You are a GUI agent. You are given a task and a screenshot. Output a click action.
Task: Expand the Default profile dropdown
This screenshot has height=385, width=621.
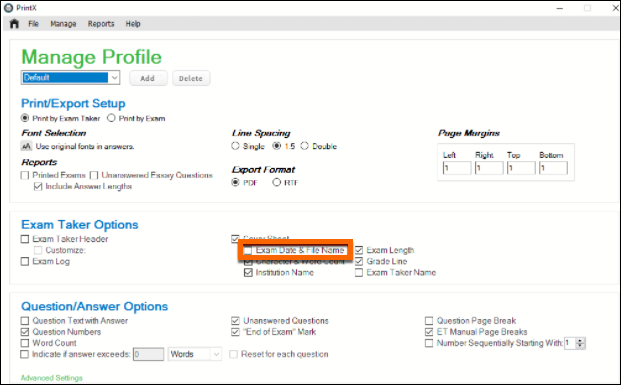tap(114, 78)
